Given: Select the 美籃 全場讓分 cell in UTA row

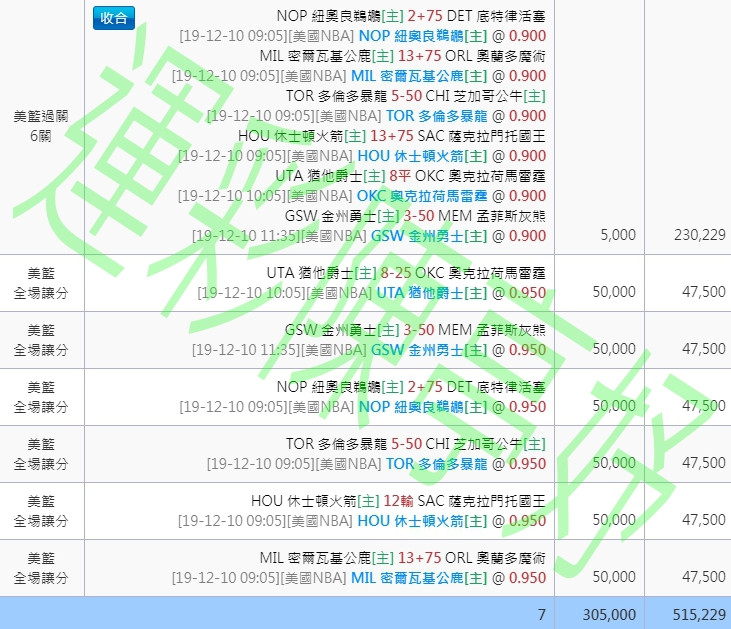Looking at the screenshot, I should [41, 283].
